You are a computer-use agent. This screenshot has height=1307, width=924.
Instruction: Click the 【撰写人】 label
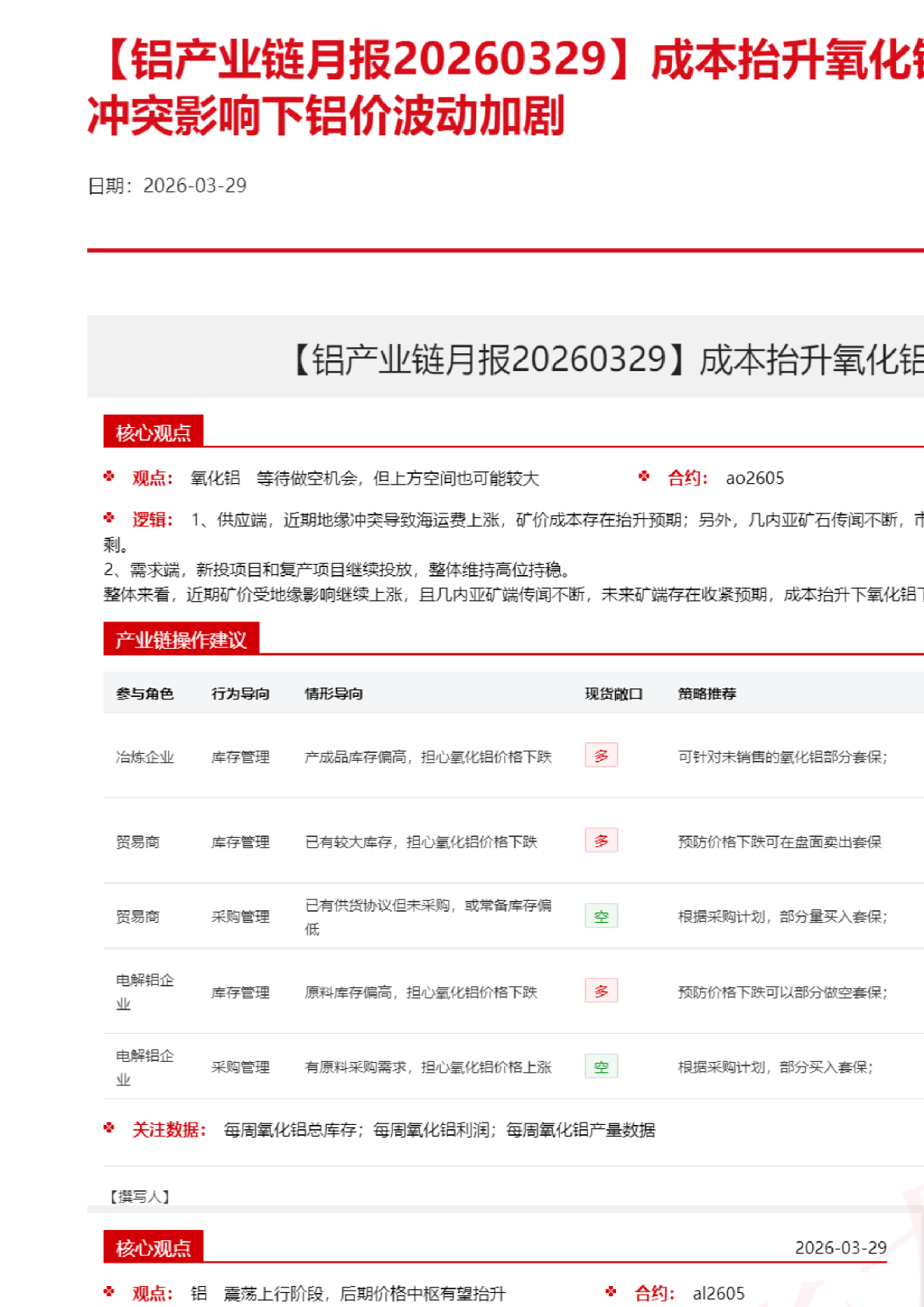139,1197
